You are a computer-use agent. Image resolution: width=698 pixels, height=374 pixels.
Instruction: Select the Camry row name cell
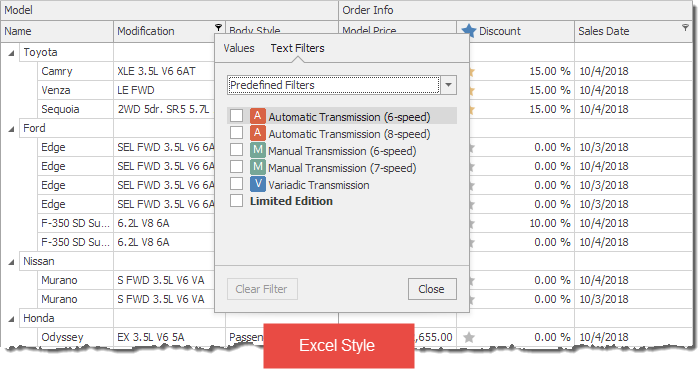pos(75,71)
